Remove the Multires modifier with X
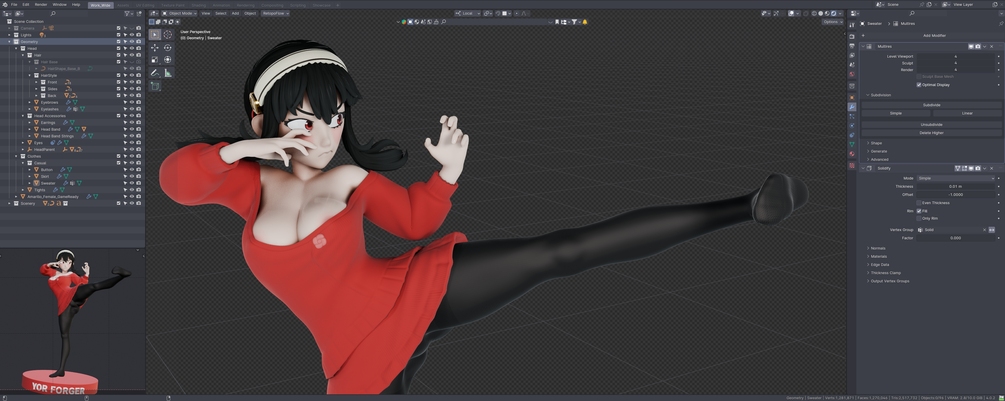This screenshot has height=401, width=1005. [x=992, y=46]
